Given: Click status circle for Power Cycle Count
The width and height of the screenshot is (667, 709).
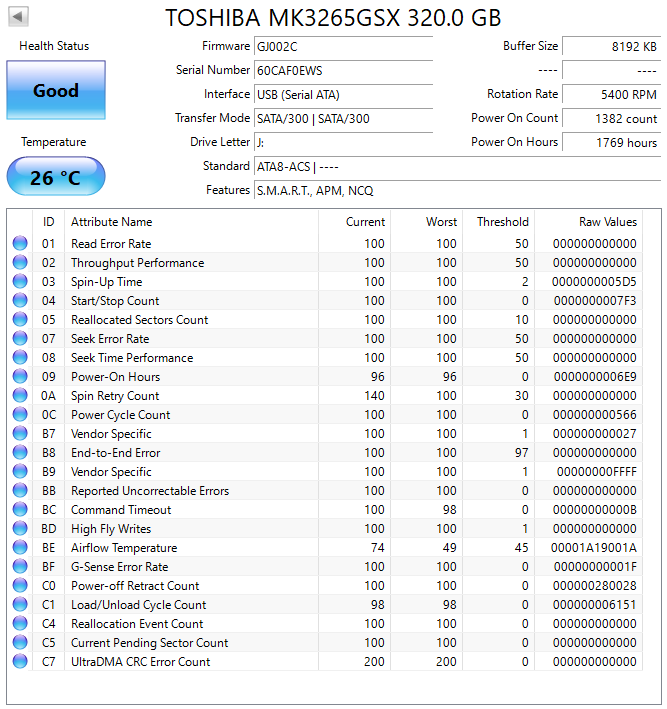Looking at the screenshot, I should coord(20,414).
